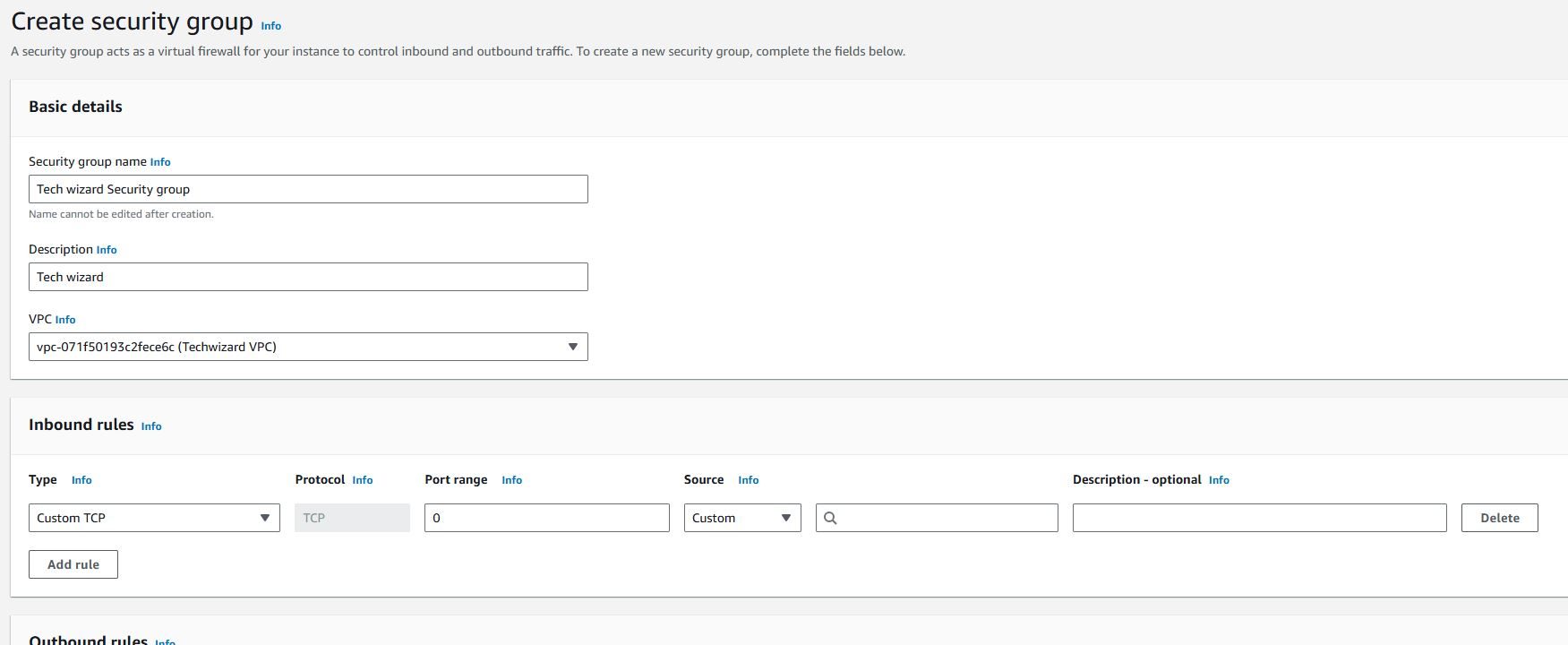Screen dimensions: 1568x645
Task: Open Info link beside Inbound rules heading
Action: (151, 426)
